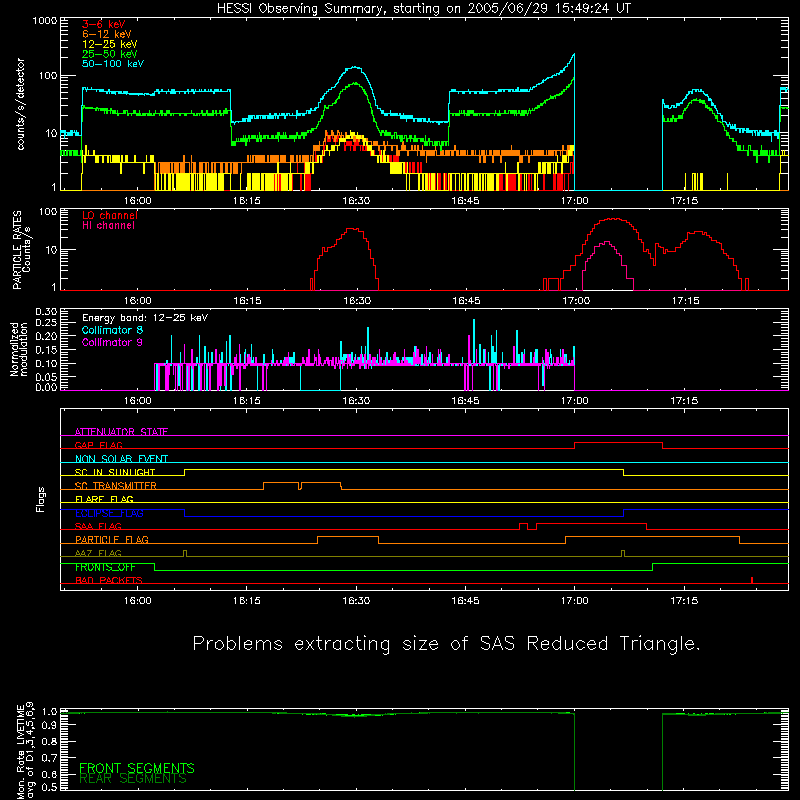Click the "NON_SOLAR_EVENT" flag label

[121, 459]
